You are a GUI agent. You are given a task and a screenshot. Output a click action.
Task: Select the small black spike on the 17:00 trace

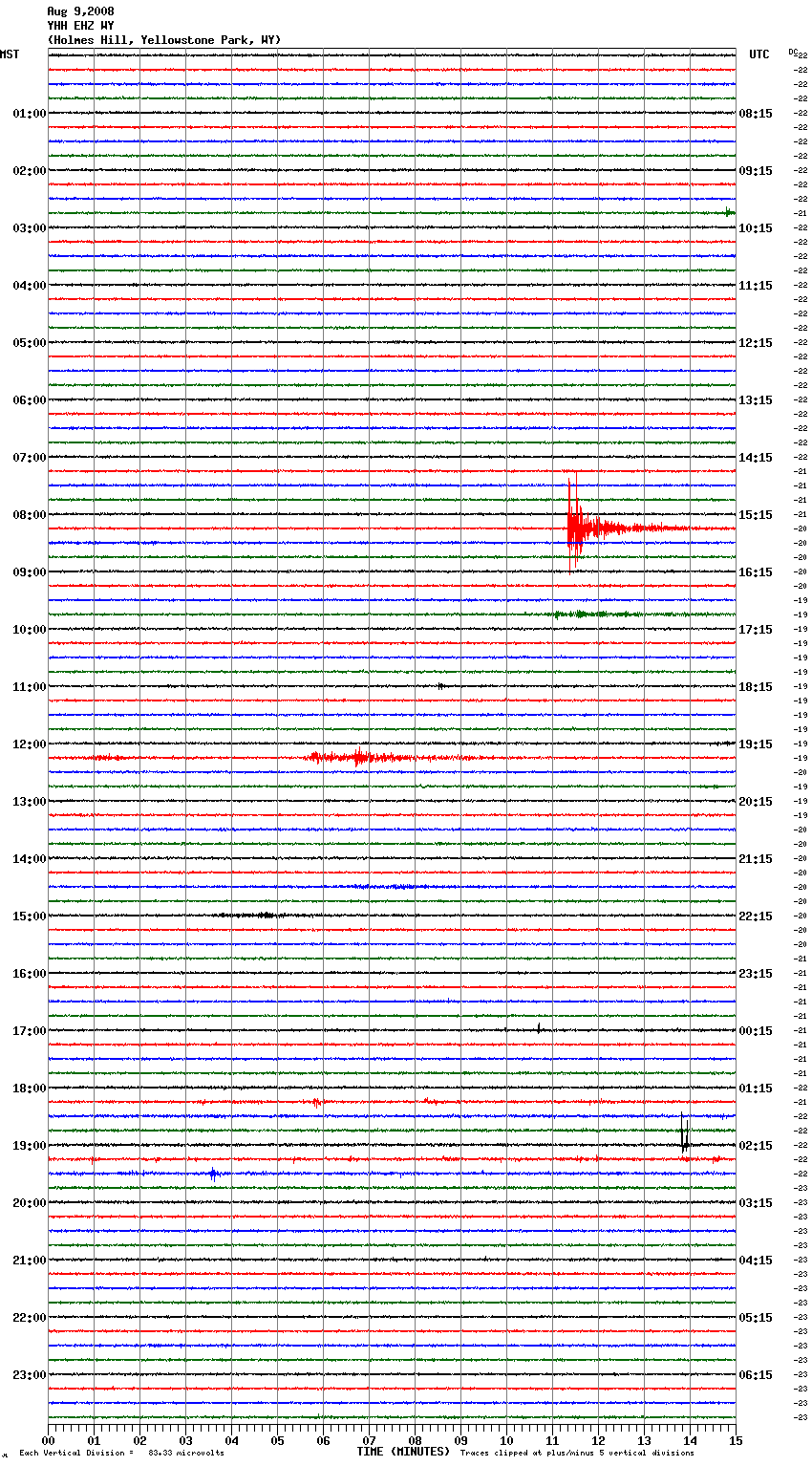[539, 1028]
